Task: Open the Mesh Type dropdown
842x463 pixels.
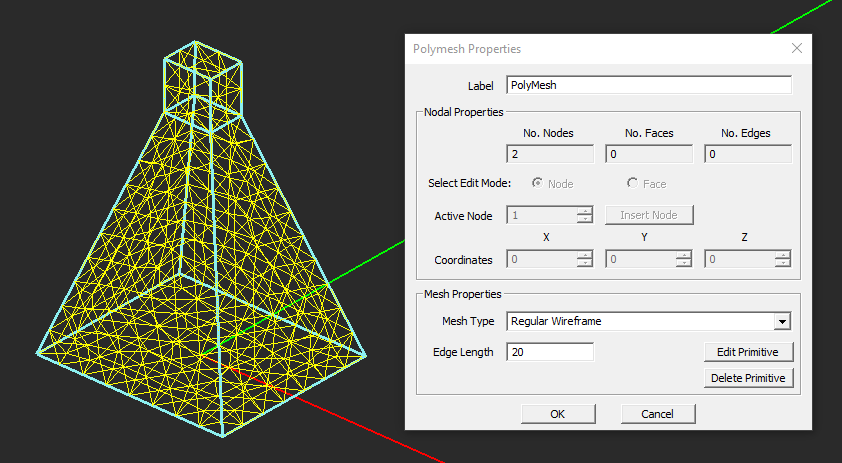Action: [x=783, y=321]
